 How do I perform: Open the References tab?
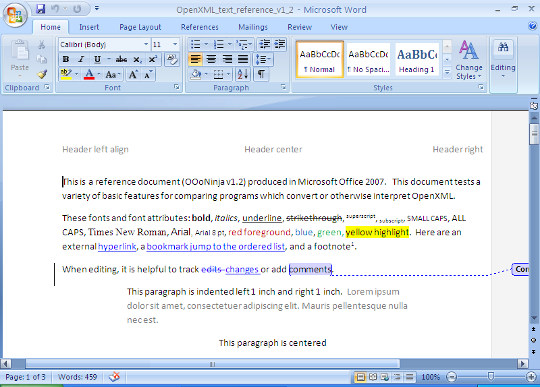199,27
